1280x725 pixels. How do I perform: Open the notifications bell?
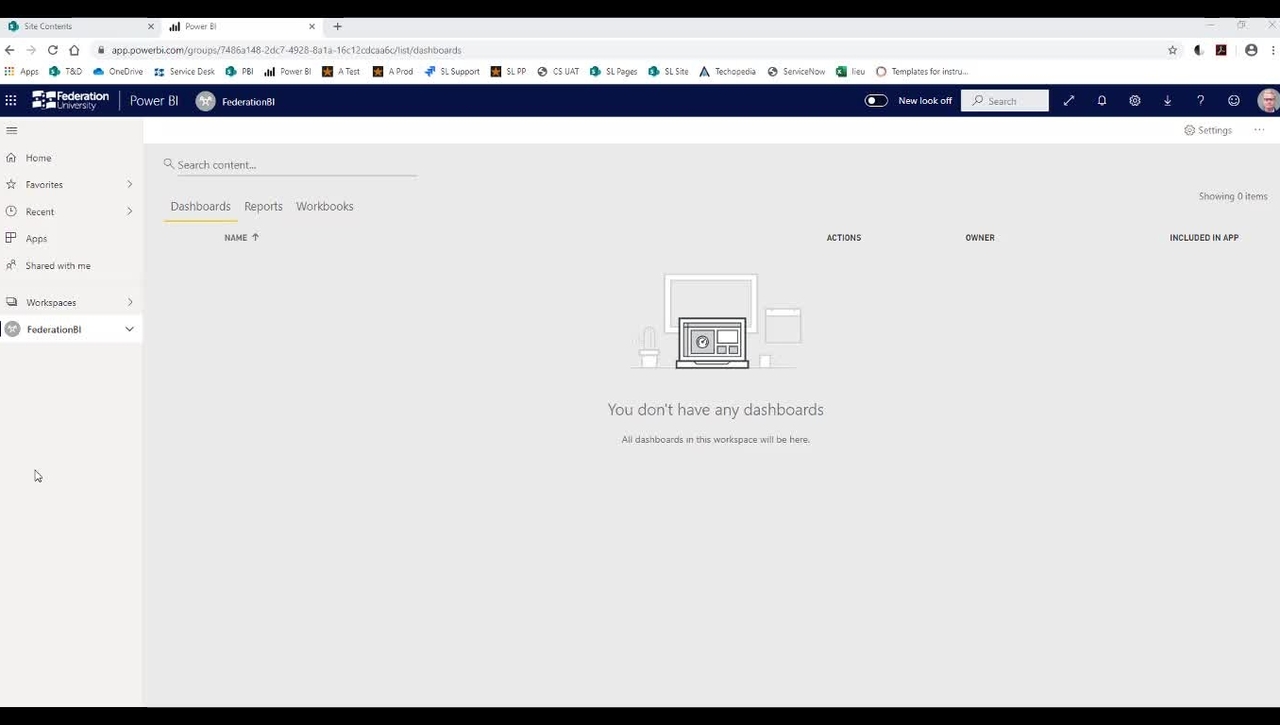tap(1102, 101)
